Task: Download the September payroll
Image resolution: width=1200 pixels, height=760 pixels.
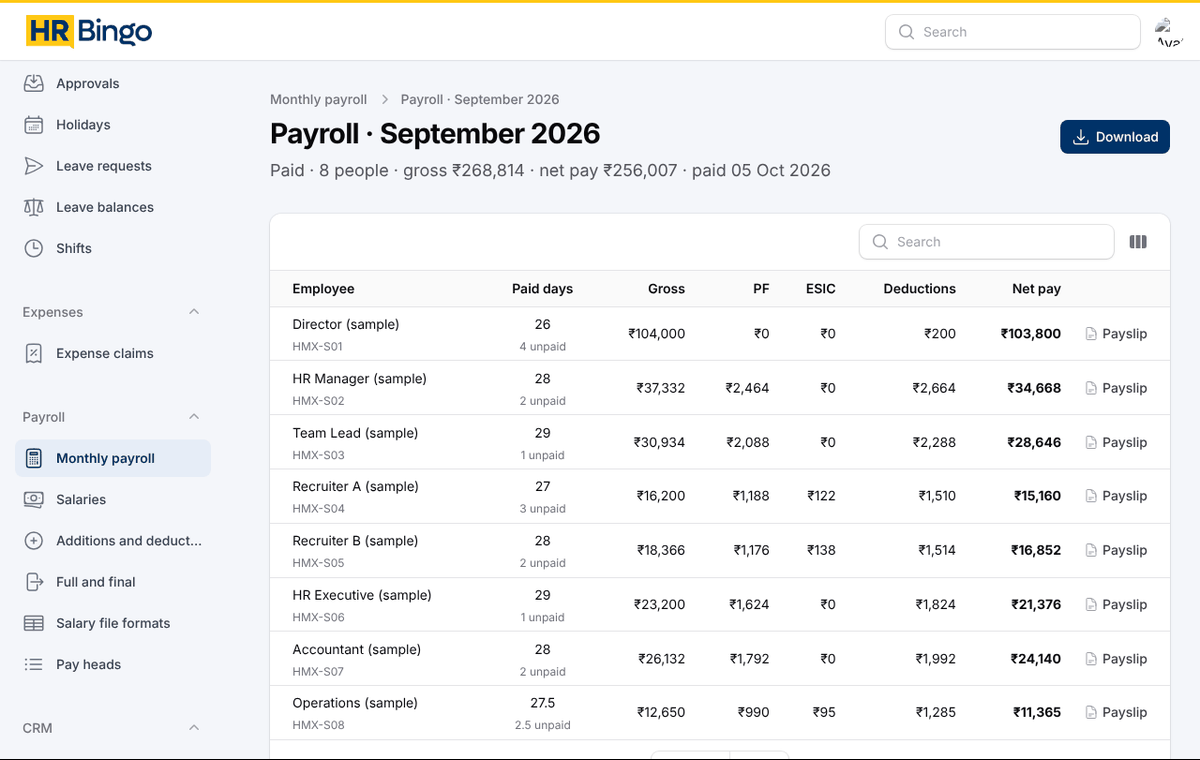Action: tap(1115, 137)
